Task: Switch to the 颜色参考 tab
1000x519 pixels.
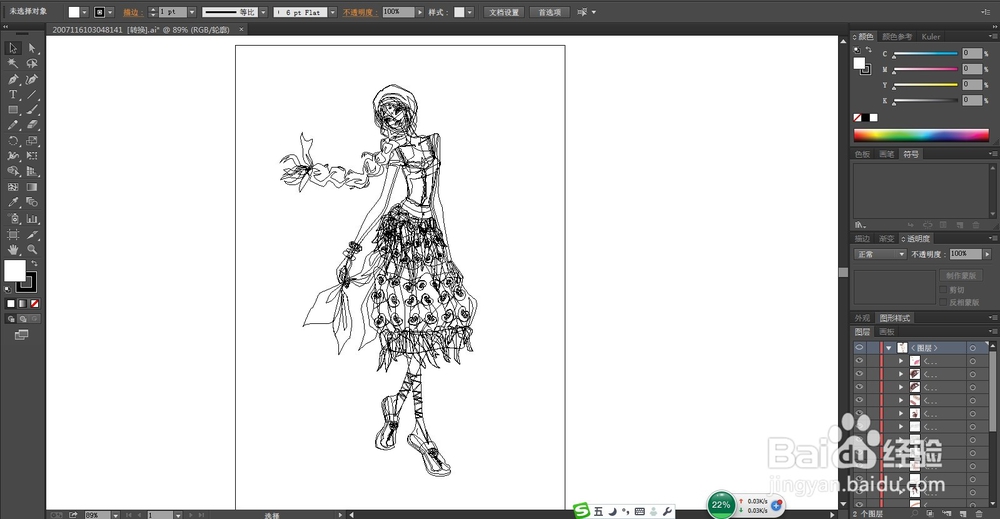Action: (897, 37)
